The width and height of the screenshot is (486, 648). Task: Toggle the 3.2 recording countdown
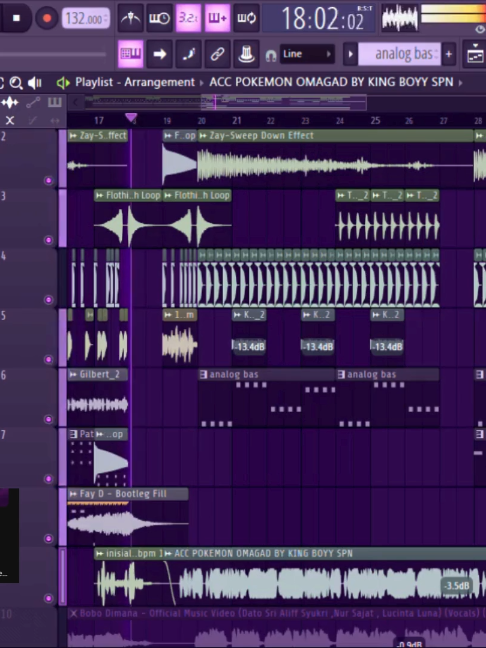(x=188, y=18)
